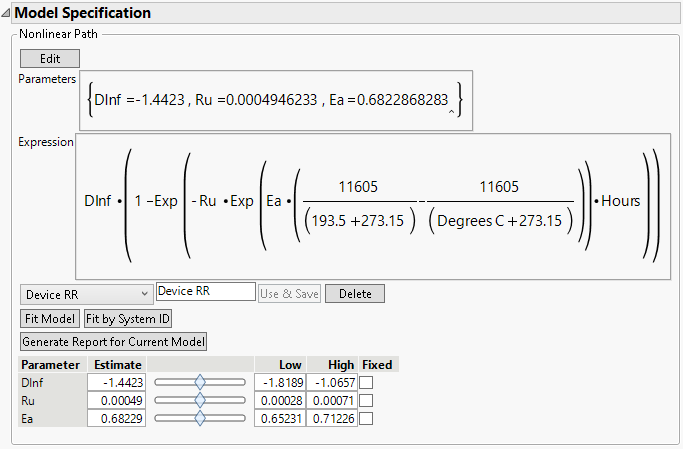Toggle the Fixed checkbox for DInf
Screen dimensions: 683x449
pos(367,382)
